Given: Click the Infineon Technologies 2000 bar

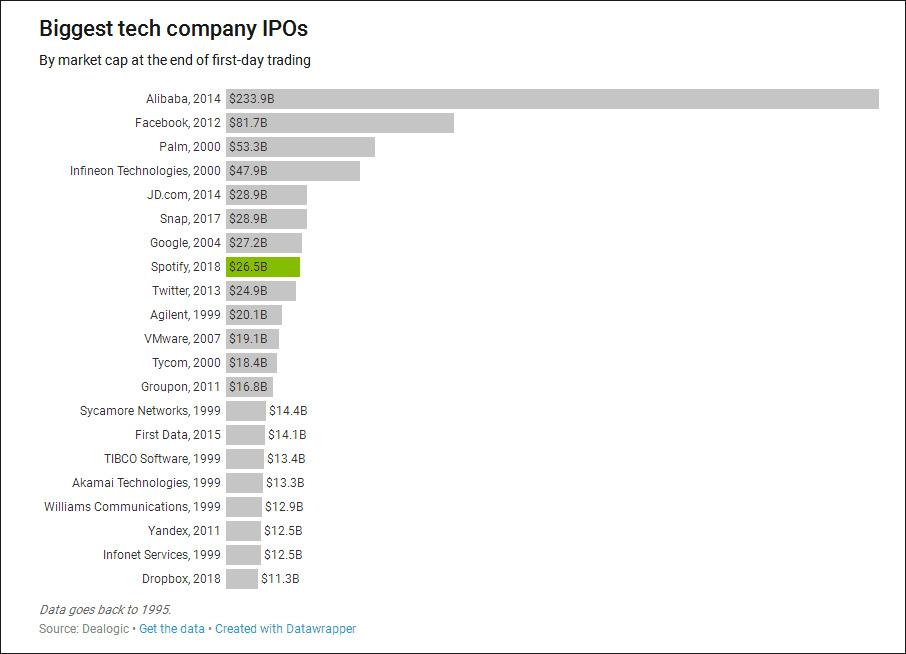Looking at the screenshot, I should [x=293, y=171].
